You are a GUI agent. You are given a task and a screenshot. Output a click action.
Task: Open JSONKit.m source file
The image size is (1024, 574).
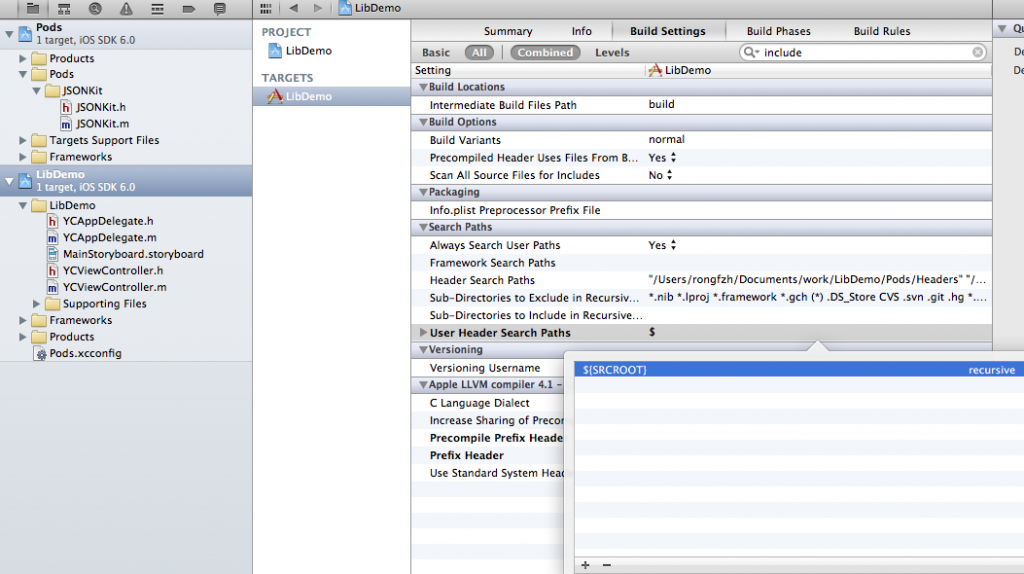tap(102, 123)
